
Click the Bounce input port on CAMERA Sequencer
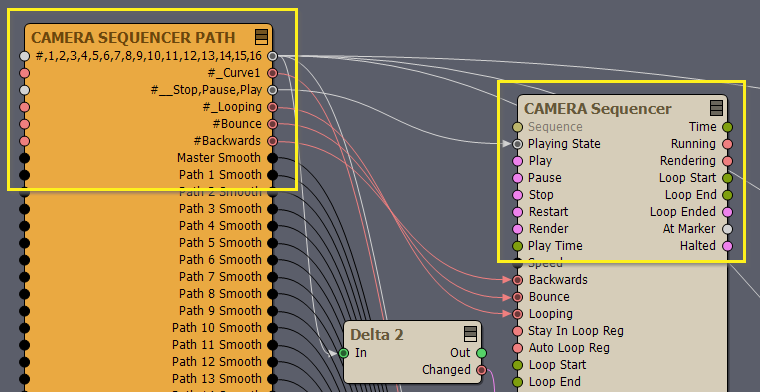coord(518,297)
